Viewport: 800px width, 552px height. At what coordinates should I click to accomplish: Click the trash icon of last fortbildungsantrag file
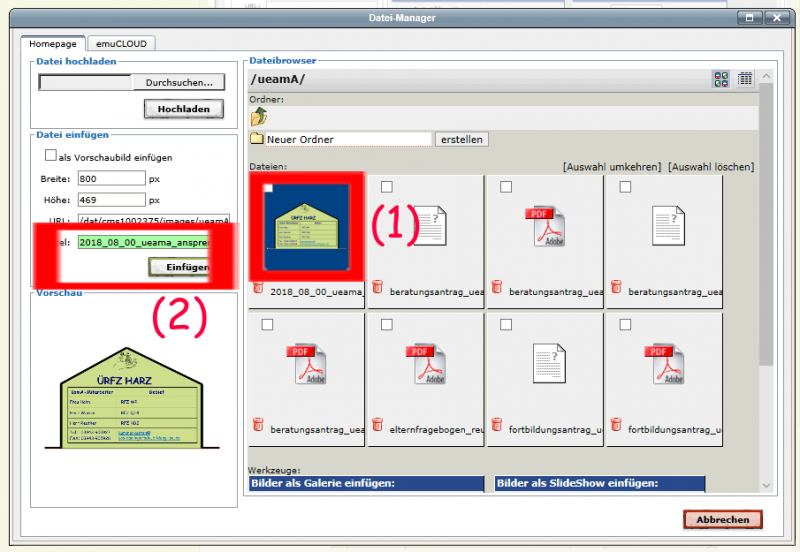click(x=616, y=424)
